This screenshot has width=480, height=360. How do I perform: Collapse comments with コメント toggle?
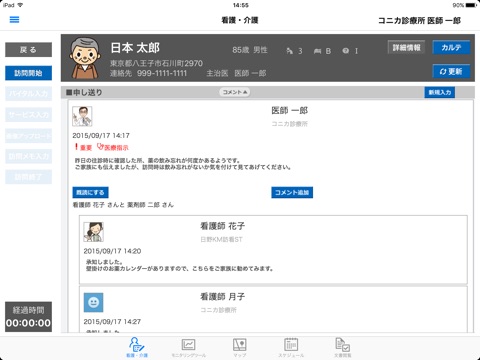coord(235,92)
